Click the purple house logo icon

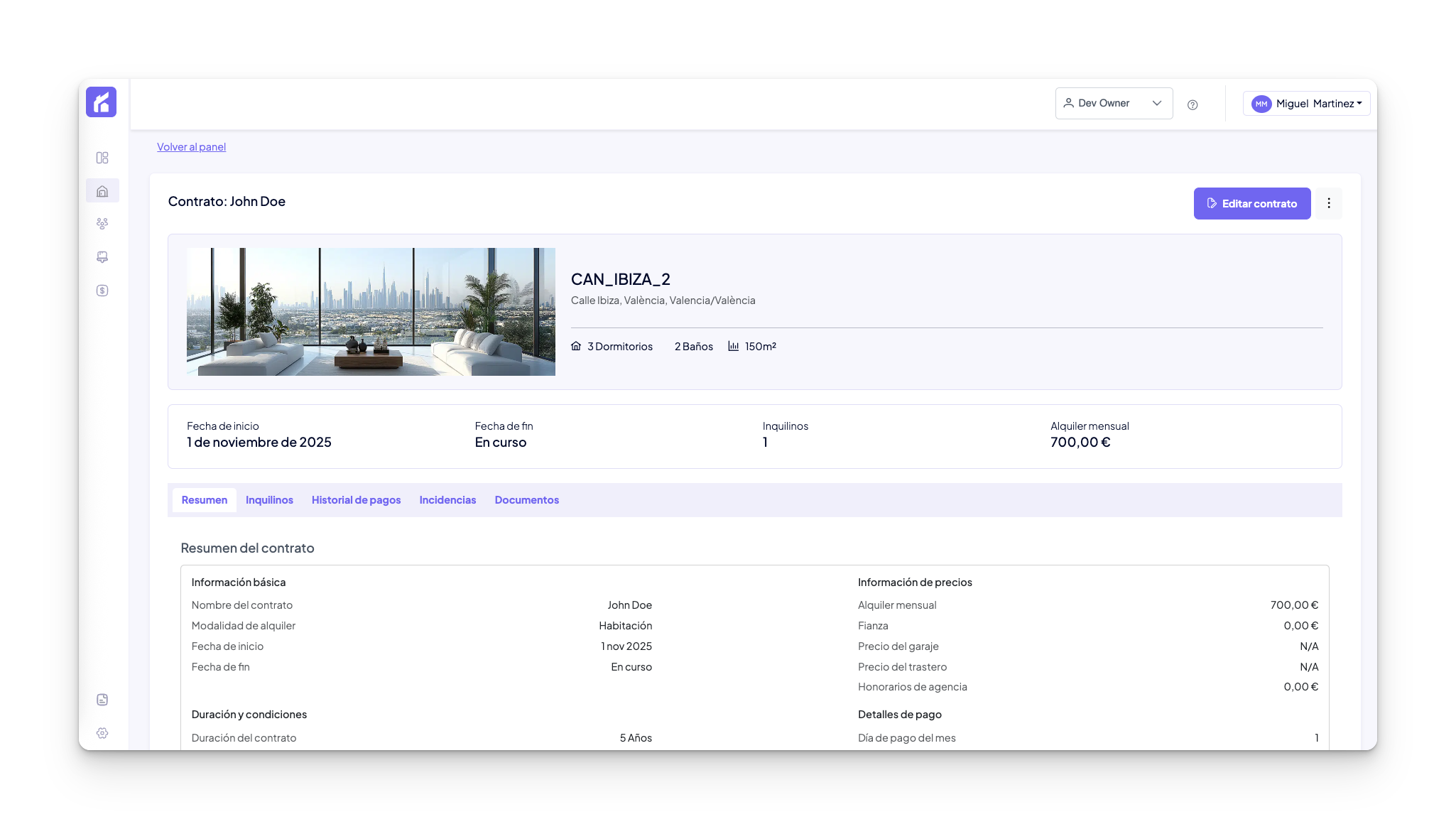[x=101, y=102]
